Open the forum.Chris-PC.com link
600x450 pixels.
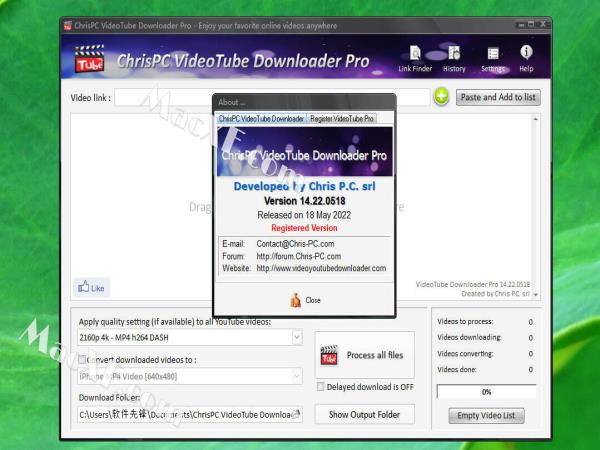298,256
